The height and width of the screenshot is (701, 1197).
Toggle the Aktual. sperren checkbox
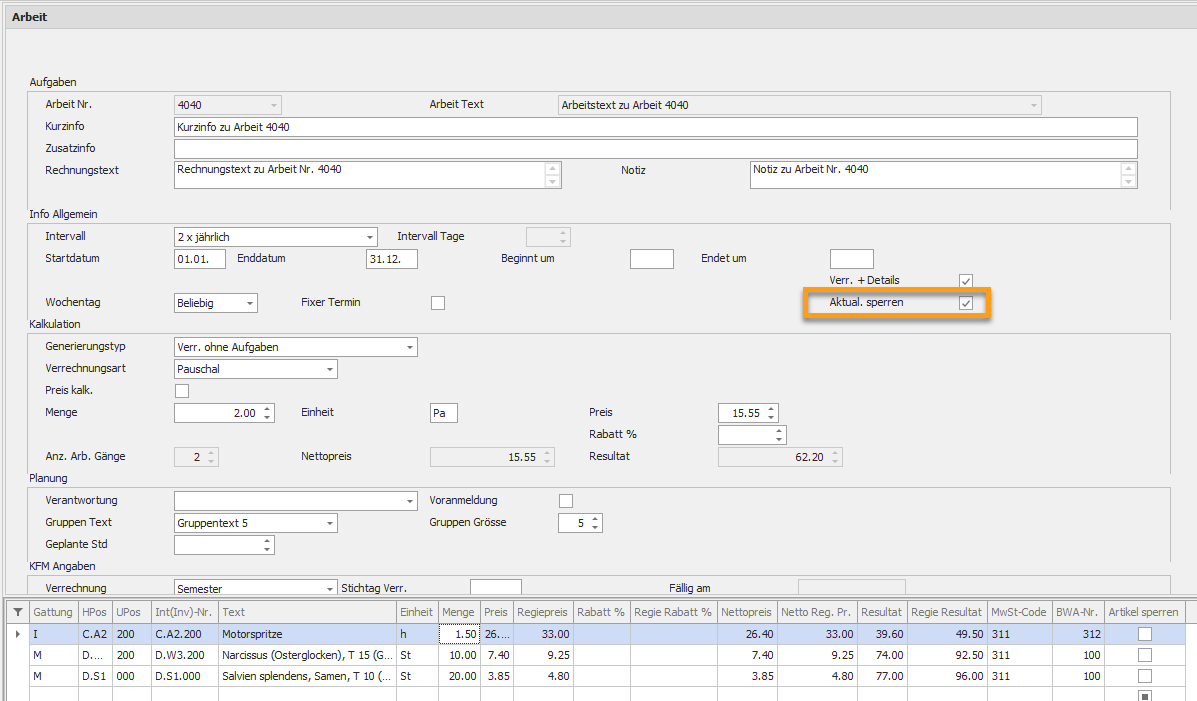(x=966, y=303)
